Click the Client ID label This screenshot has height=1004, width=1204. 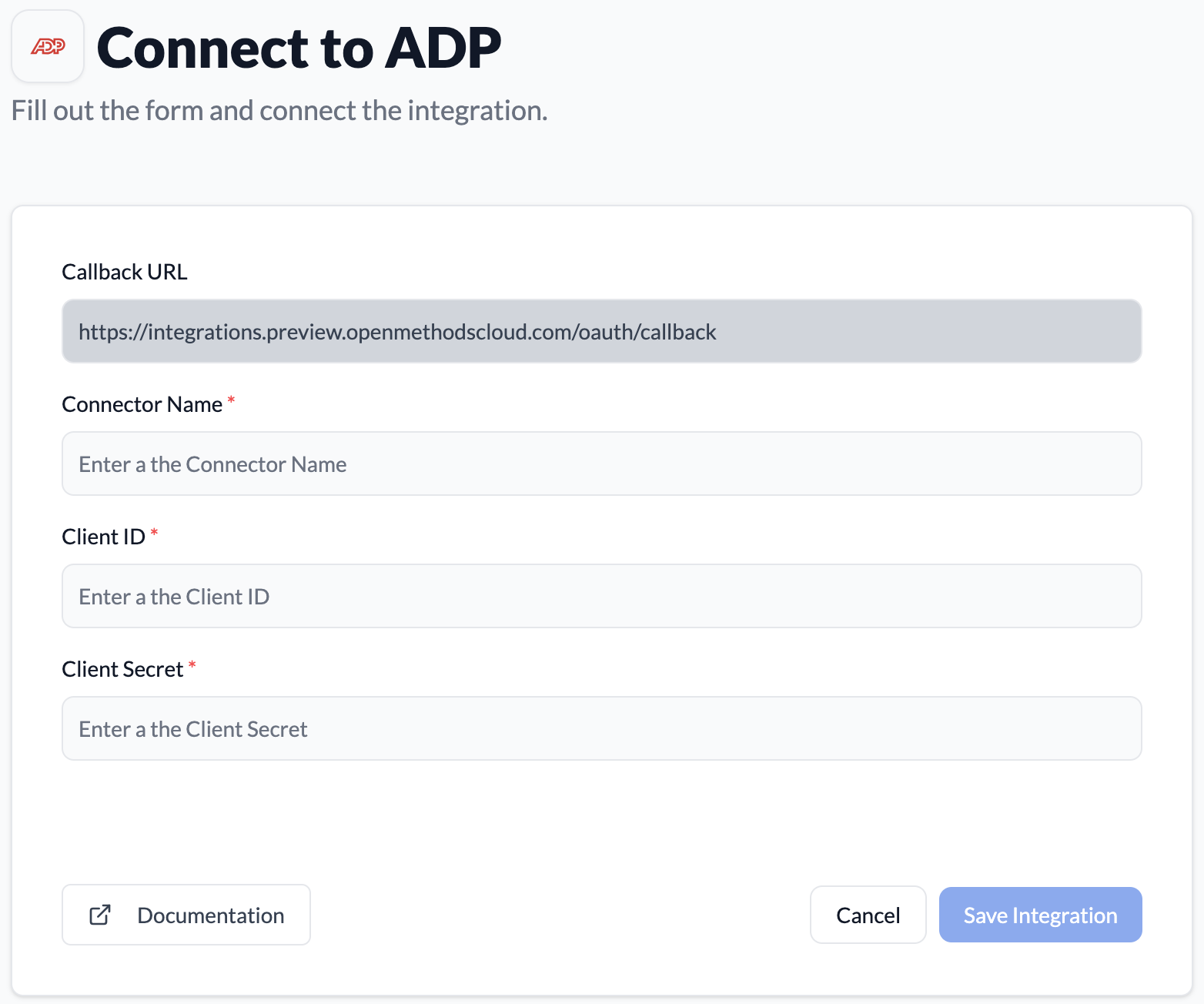point(103,537)
